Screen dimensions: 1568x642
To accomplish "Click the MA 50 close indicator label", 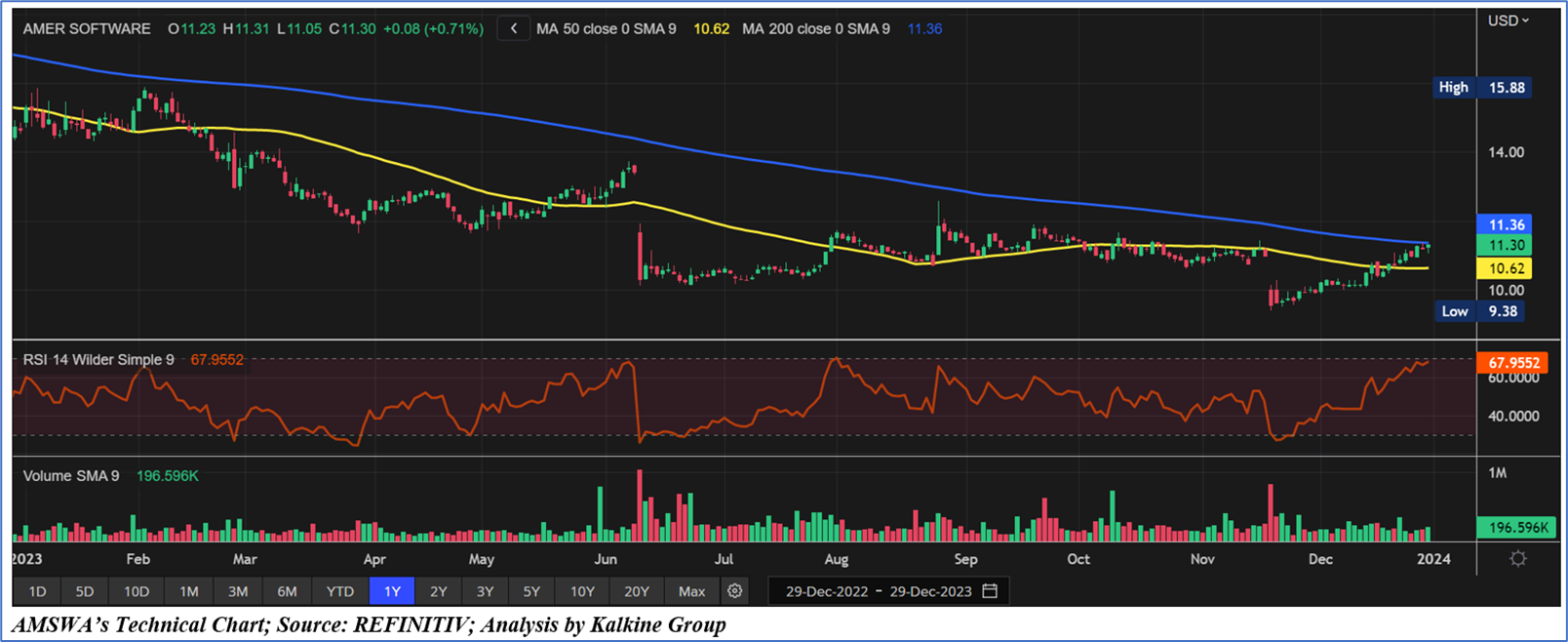I will (x=606, y=29).
